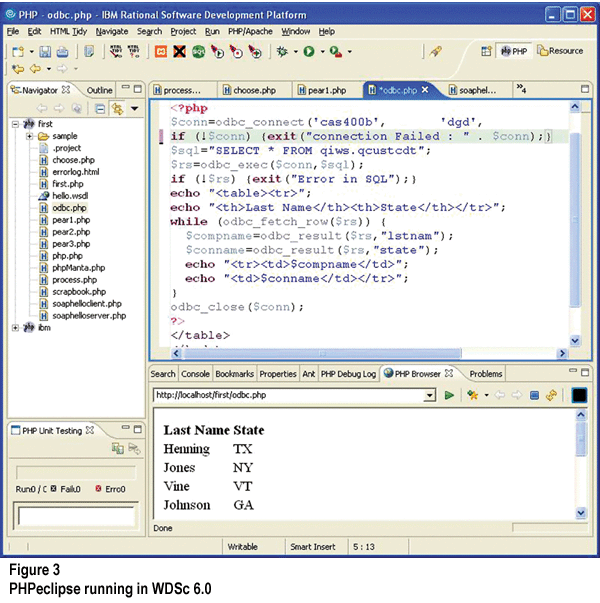Close the PHP Browser view
Screen dimensions: 600x603
449,373
